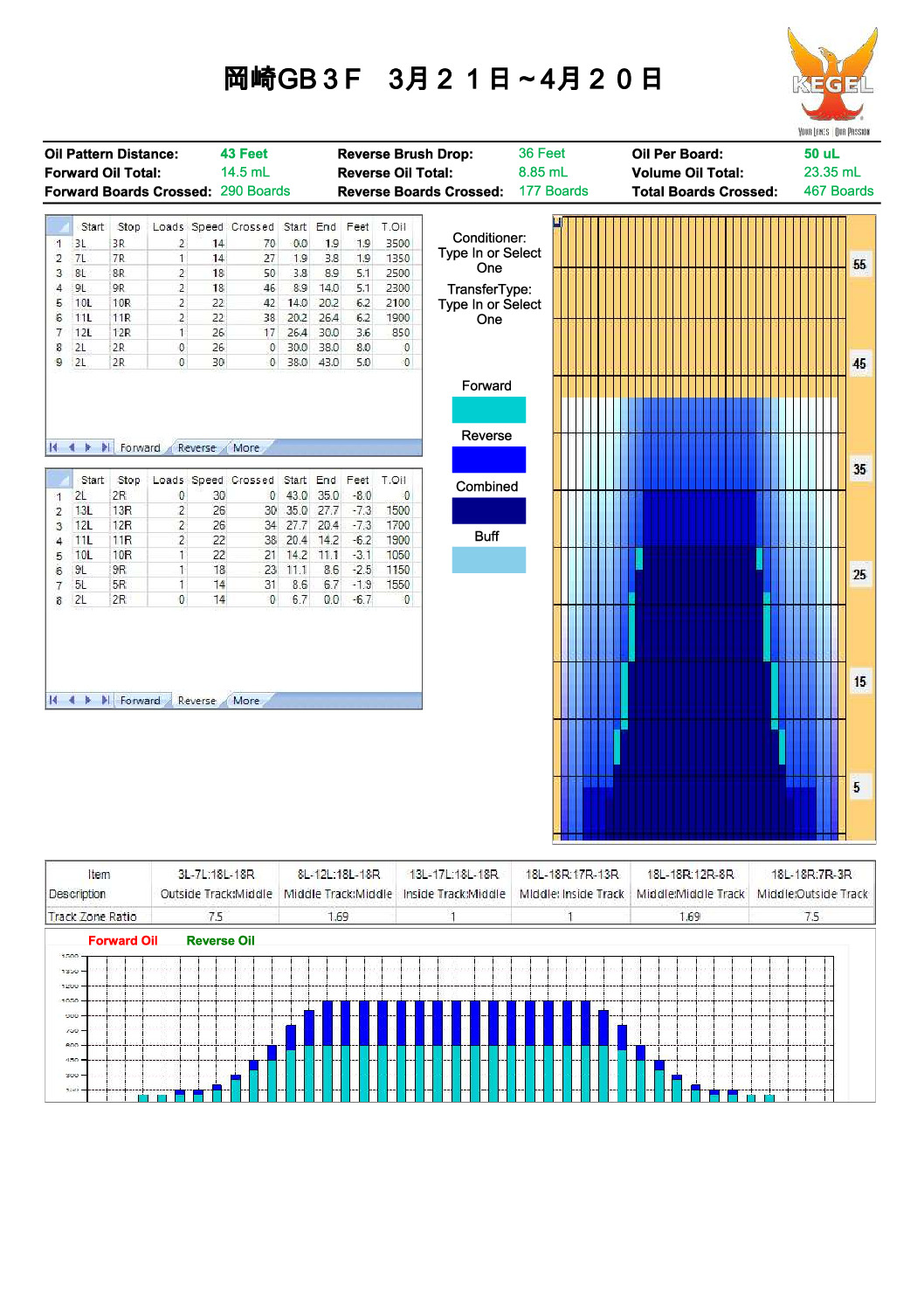Click the last-record arrow in the top table navigator
This screenshot has height=1308, width=924.
105,447
